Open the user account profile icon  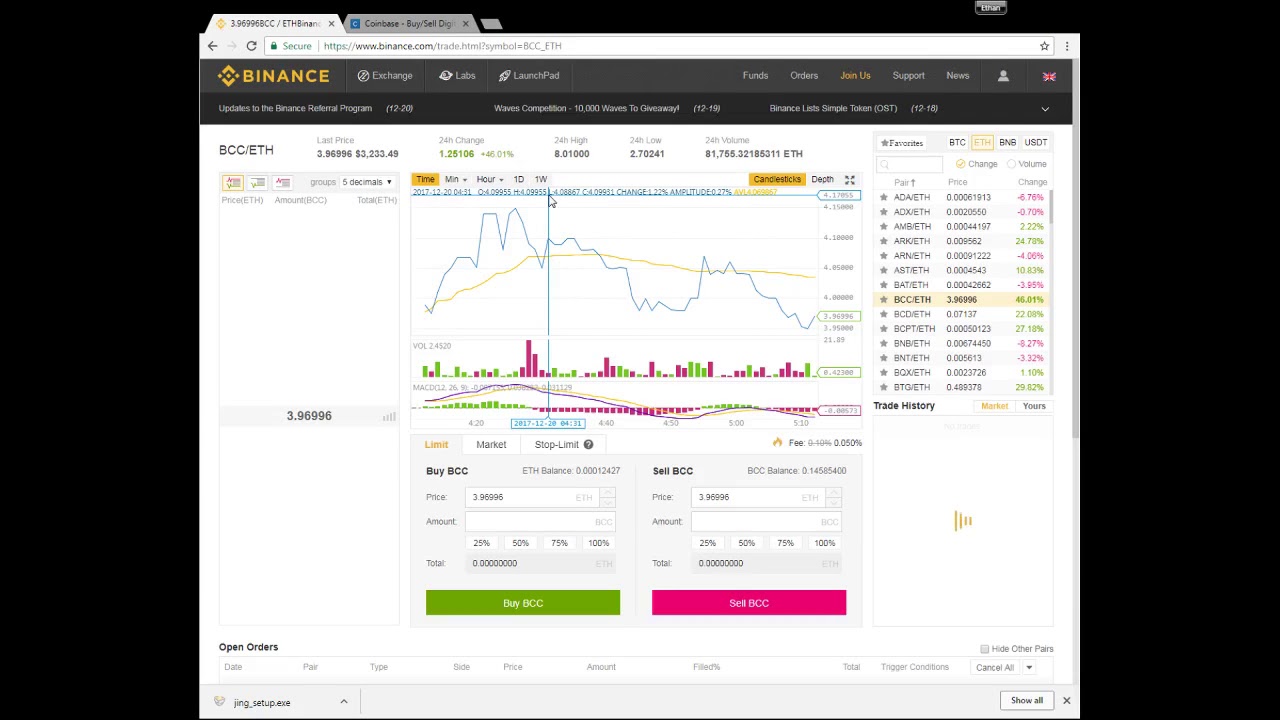click(1003, 76)
